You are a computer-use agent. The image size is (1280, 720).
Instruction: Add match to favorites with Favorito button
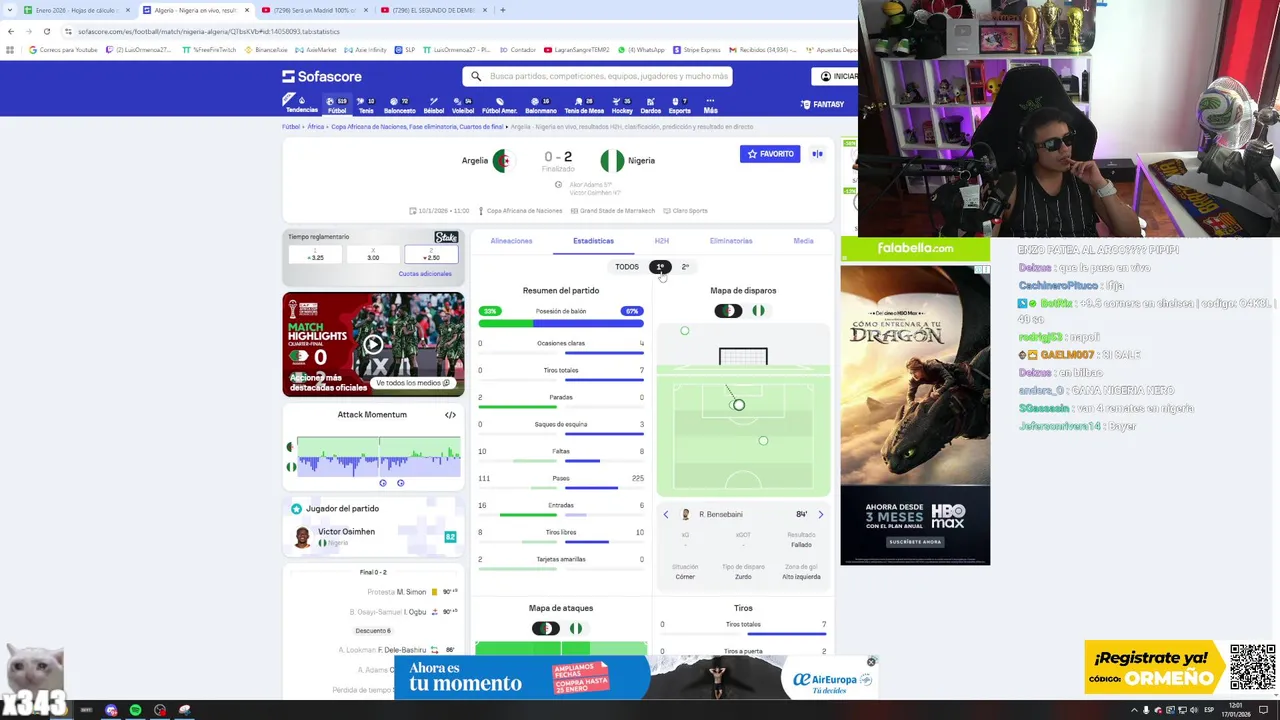[x=770, y=154]
